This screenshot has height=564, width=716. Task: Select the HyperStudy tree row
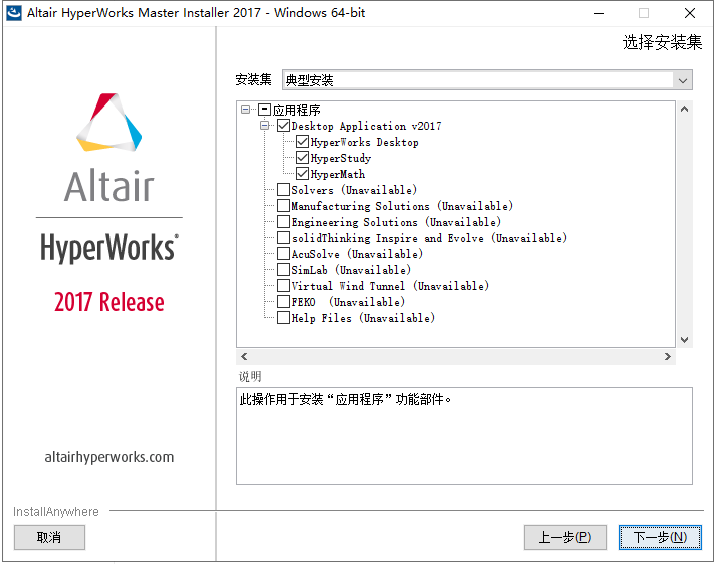341,158
